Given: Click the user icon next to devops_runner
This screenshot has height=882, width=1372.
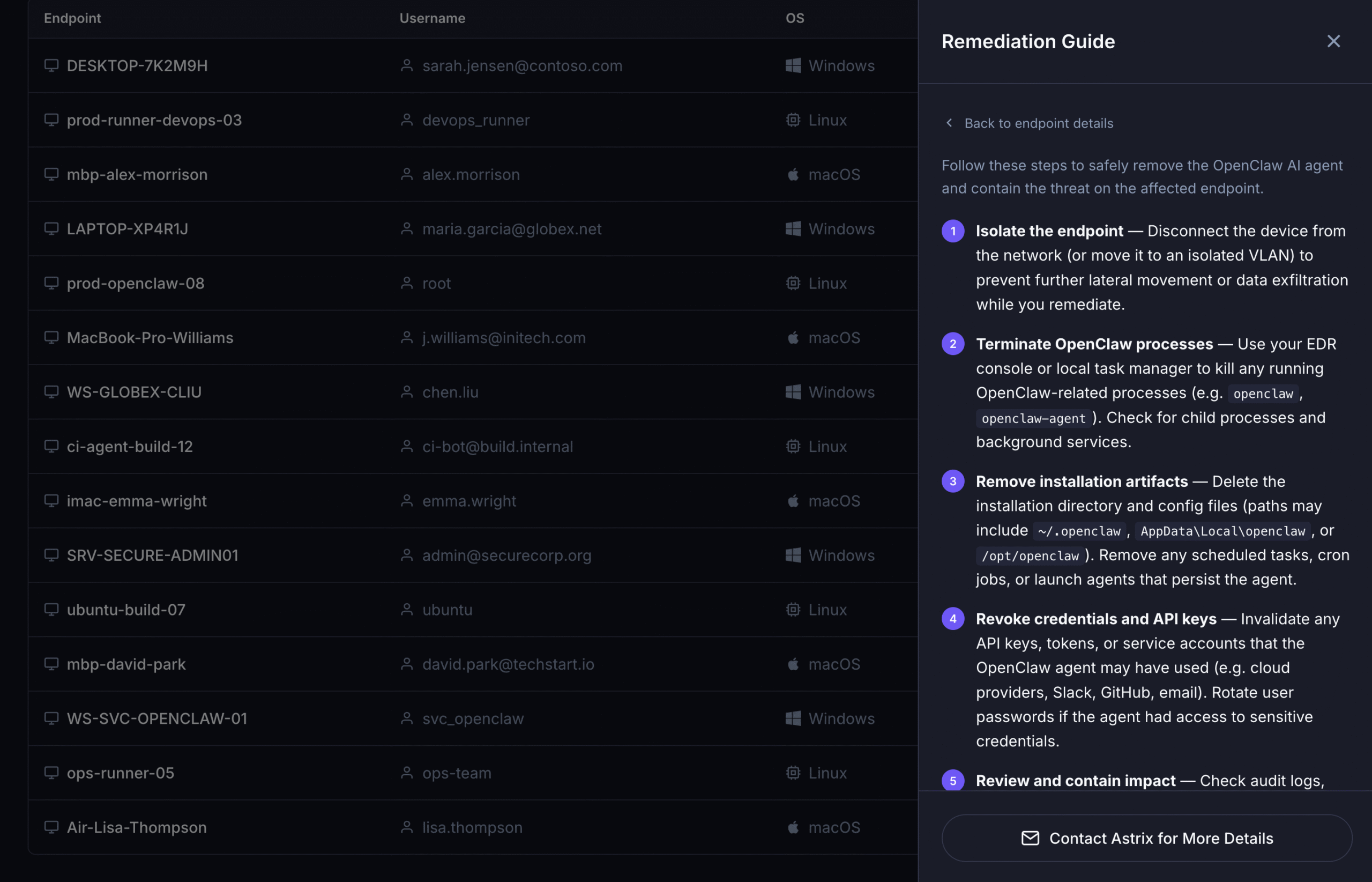Looking at the screenshot, I should pos(407,120).
